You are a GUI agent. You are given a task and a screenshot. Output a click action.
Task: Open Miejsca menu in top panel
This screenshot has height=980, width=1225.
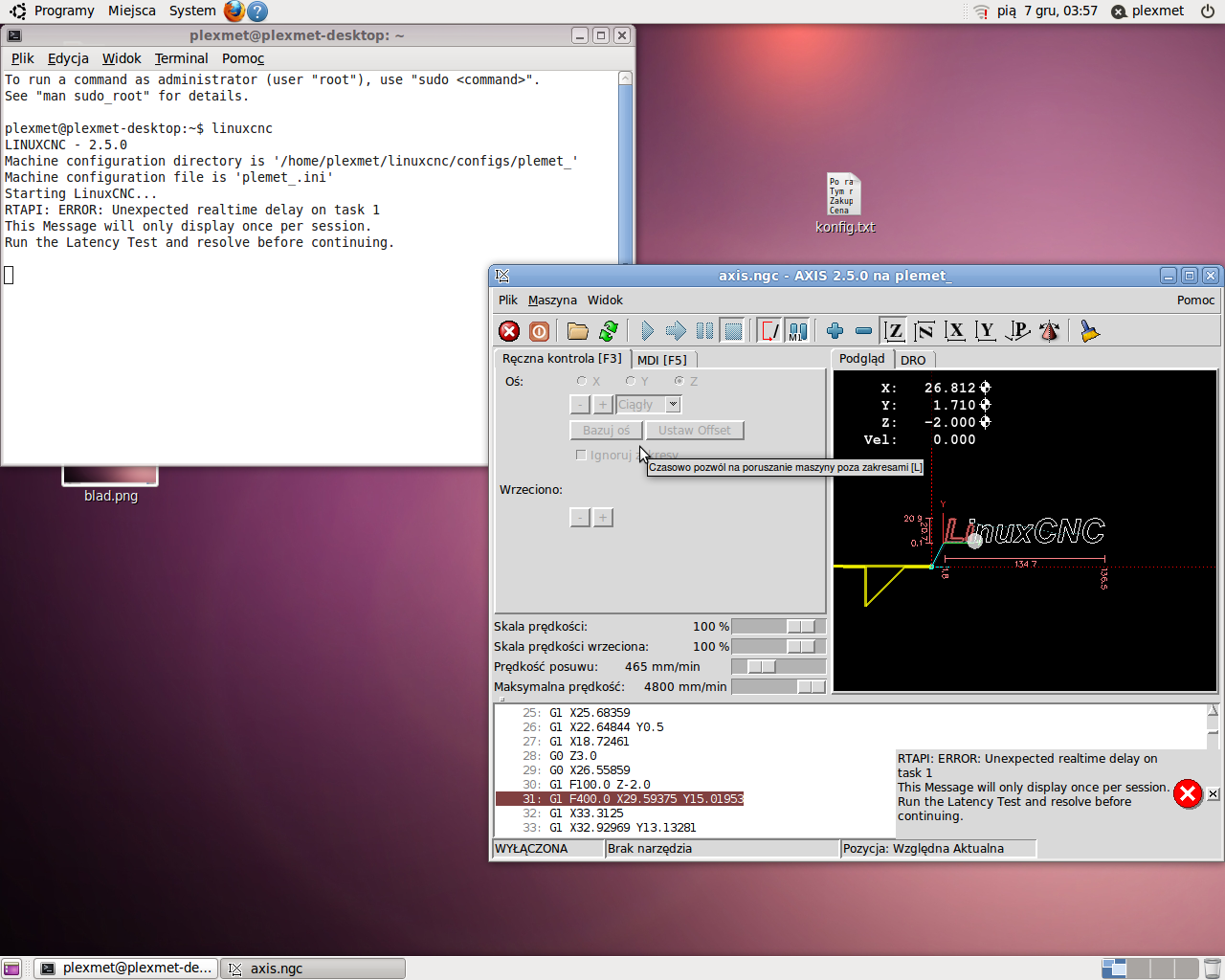pos(132,11)
